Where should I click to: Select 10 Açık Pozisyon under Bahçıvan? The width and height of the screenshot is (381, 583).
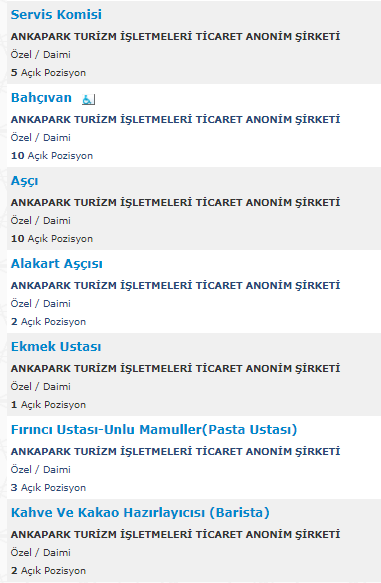pos(52,155)
